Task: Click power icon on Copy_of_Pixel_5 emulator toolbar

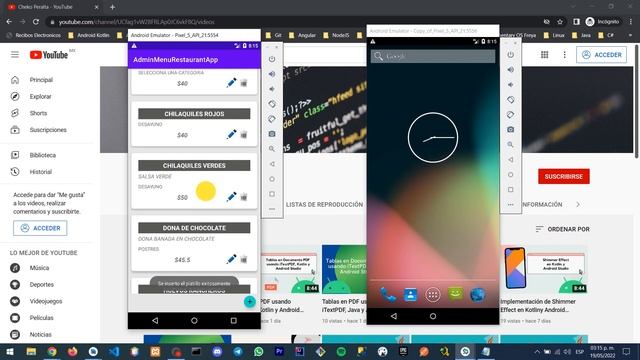Action: click(x=511, y=55)
